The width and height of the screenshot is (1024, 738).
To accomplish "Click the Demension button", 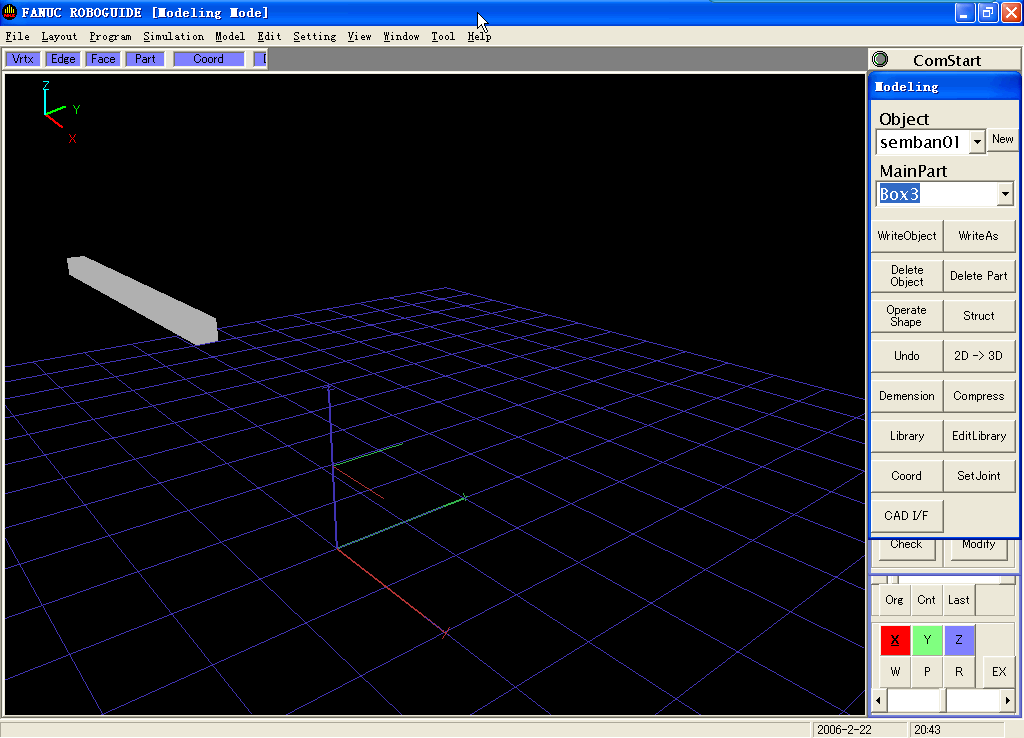I will point(906,396).
